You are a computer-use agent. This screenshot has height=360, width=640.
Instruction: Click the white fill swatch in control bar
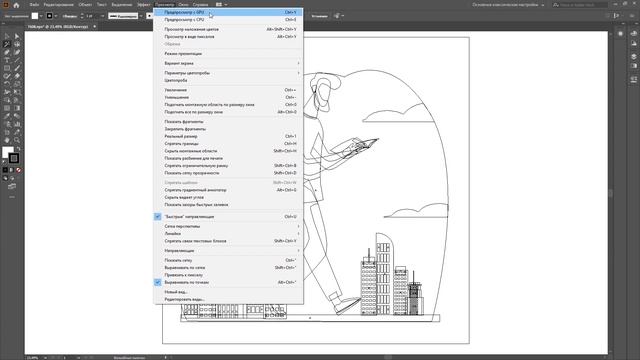click(x=35, y=16)
